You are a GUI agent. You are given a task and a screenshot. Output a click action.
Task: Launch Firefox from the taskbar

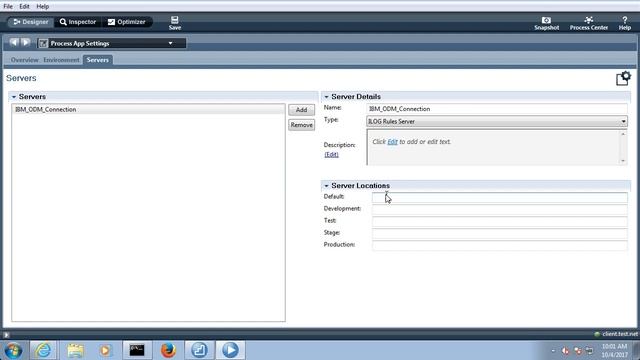168,350
